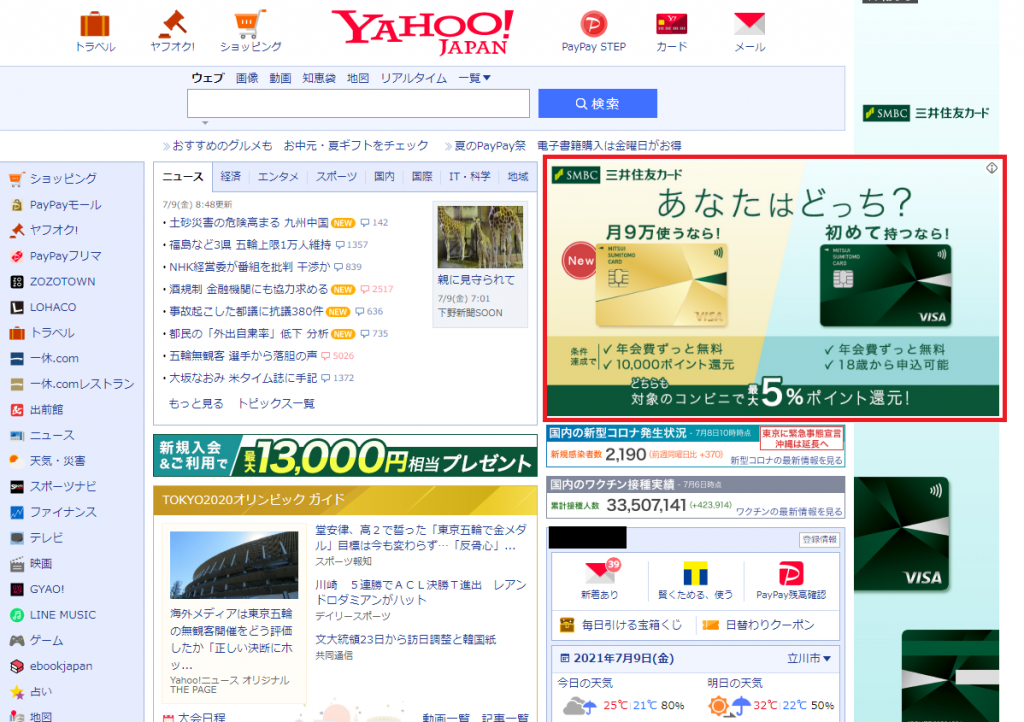1024x722 pixels.
Task: Click the 占い star sidebar icon
Action: coord(17,692)
